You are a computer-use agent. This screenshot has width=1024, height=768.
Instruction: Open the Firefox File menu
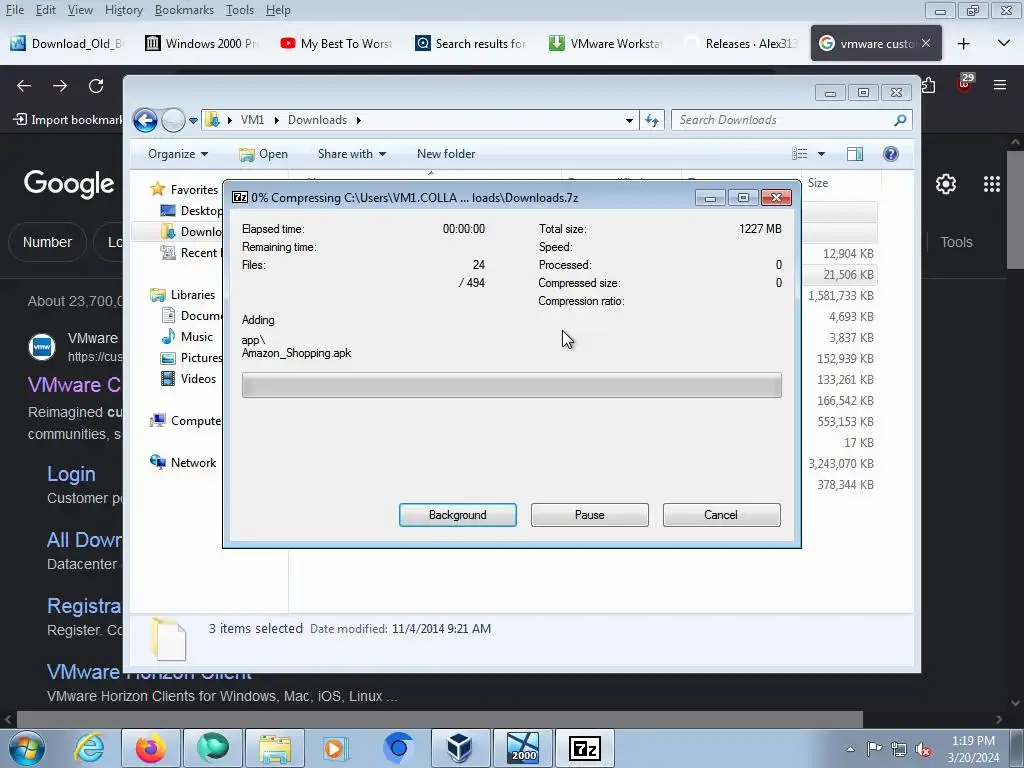(14, 10)
